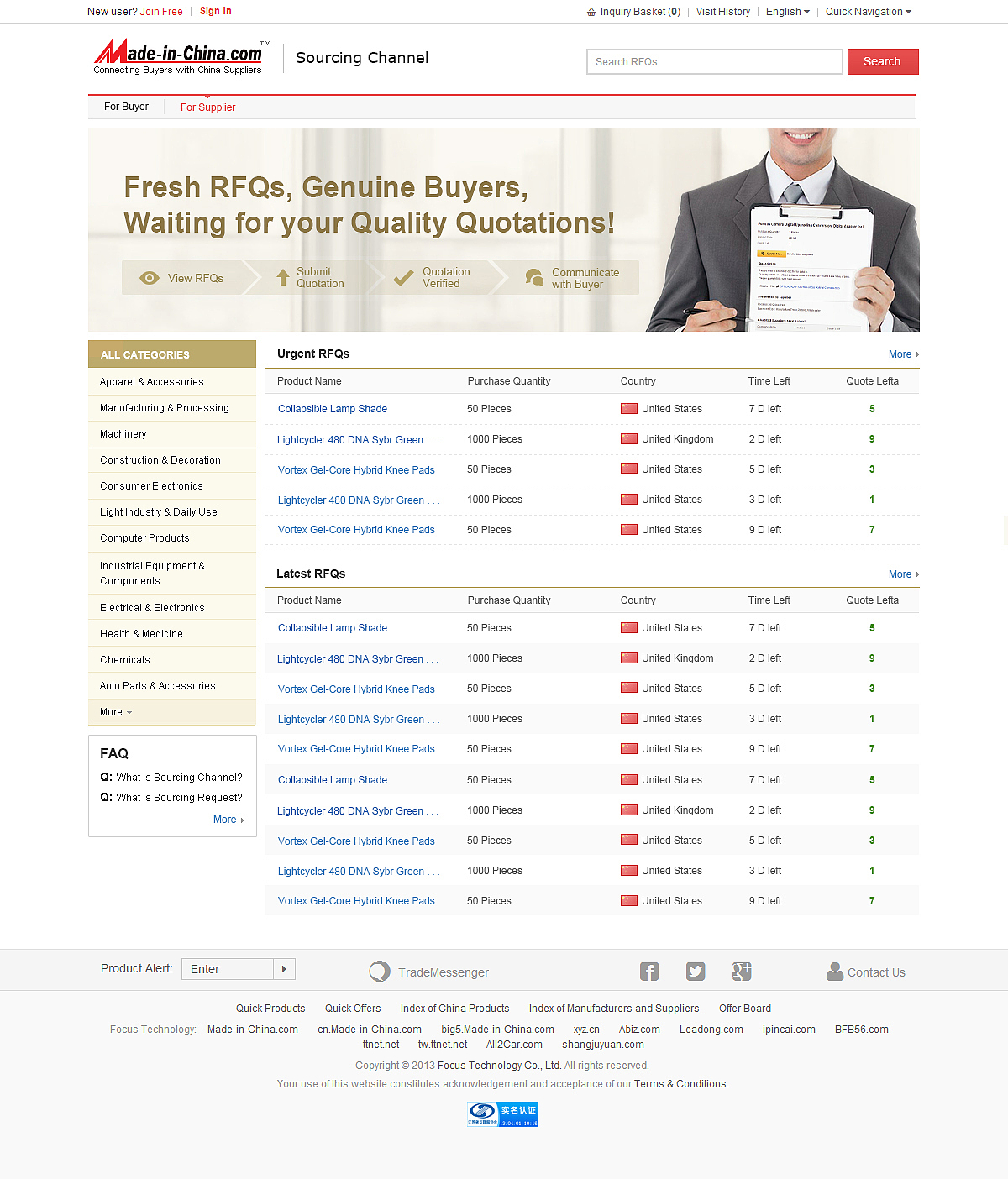
Task: Click the Join Free link
Action: click(x=161, y=12)
